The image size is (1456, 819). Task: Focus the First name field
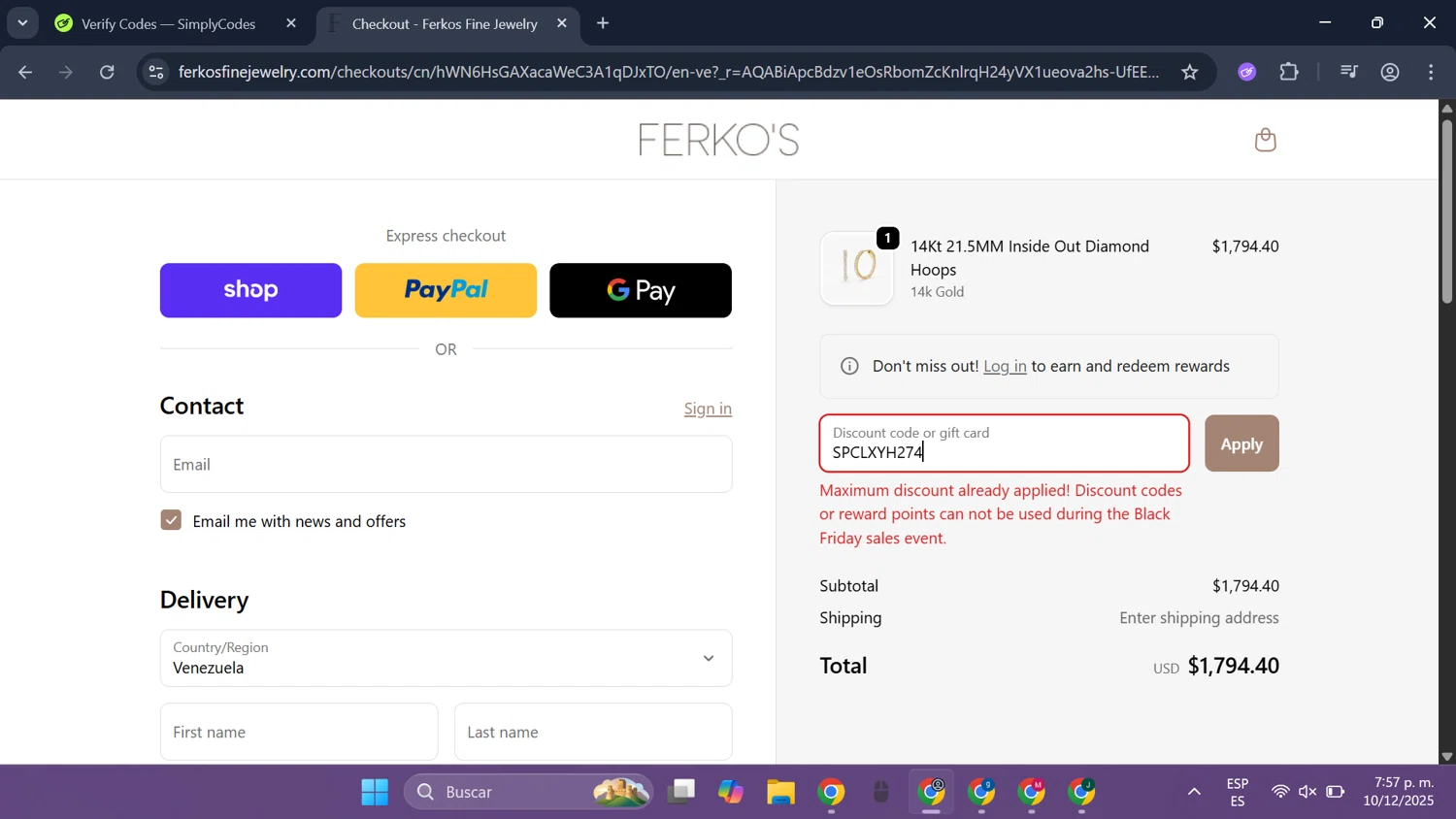[299, 732]
